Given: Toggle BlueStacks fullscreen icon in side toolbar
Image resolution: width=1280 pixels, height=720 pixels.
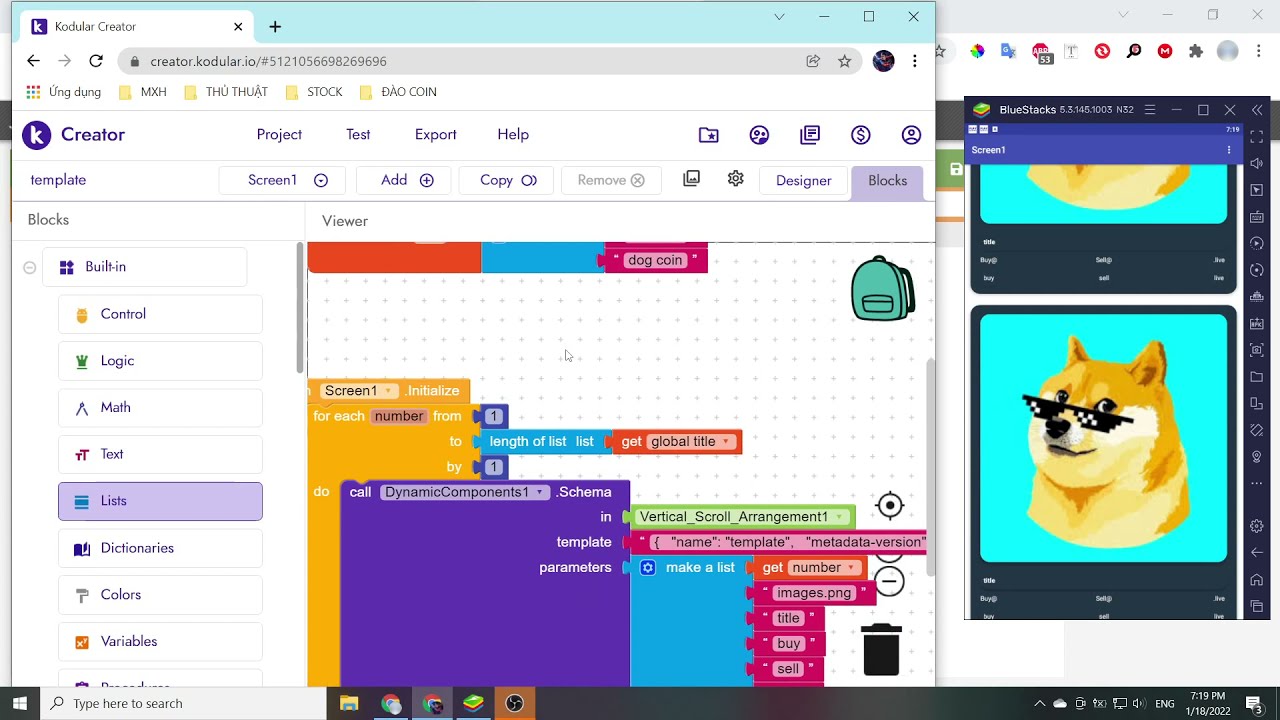Looking at the screenshot, I should pos(1257,136).
